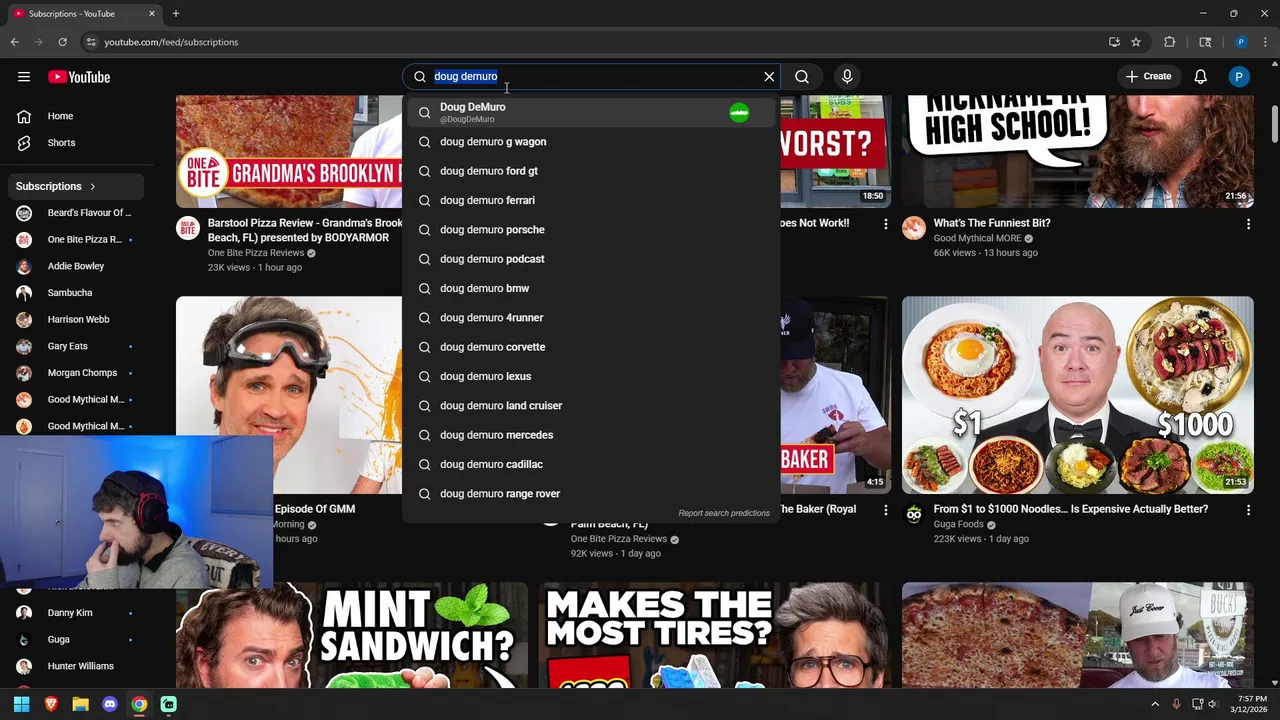Open the account avatar menu
The height and width of the screenshot is (720, 1280).
(x=1239, y=77)
